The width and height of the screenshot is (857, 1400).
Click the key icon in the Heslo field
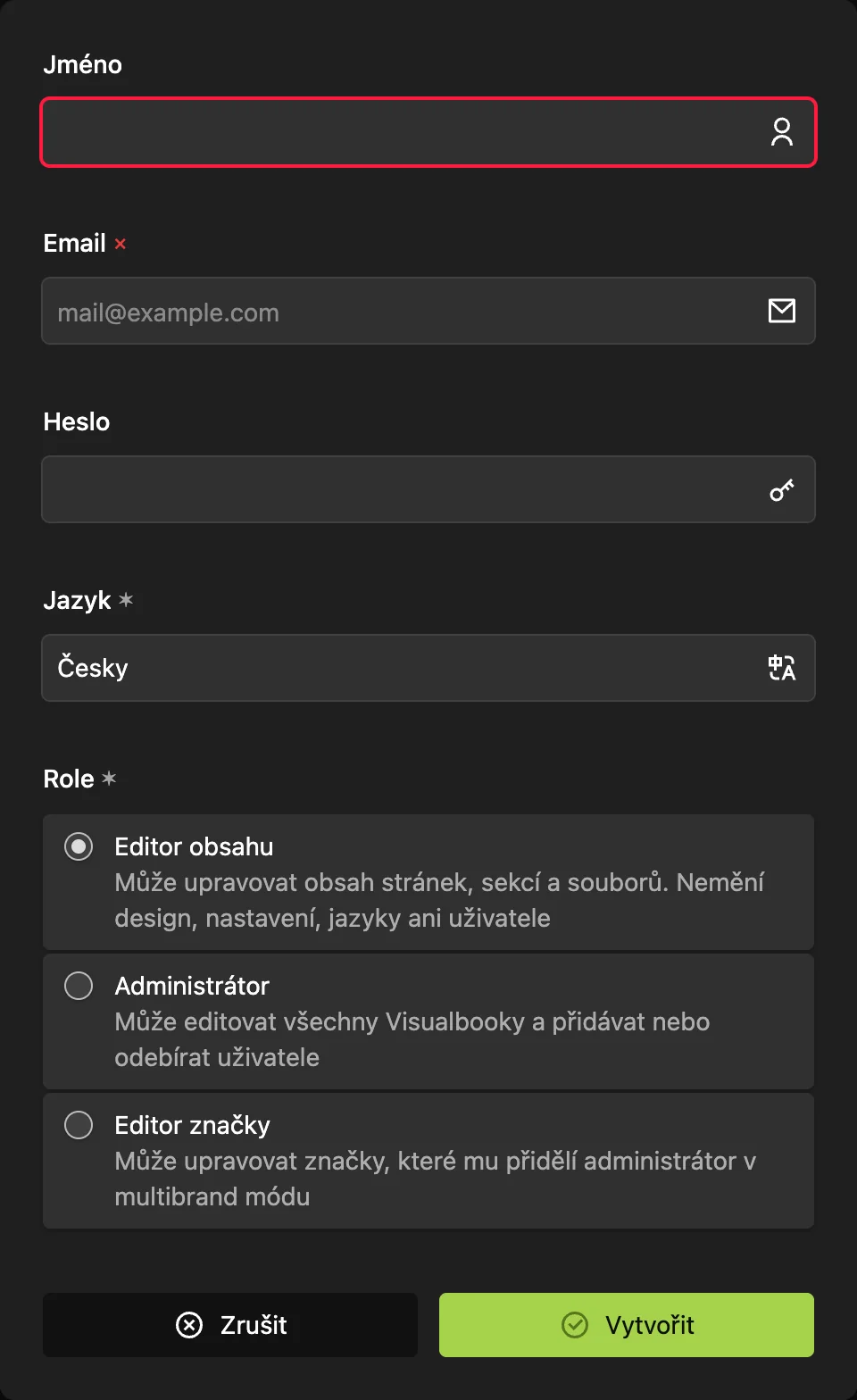782,489
